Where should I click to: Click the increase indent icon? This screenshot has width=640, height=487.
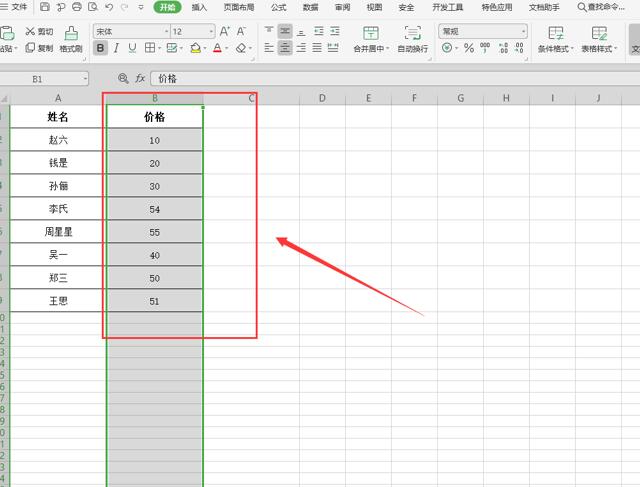coord(335,31)
